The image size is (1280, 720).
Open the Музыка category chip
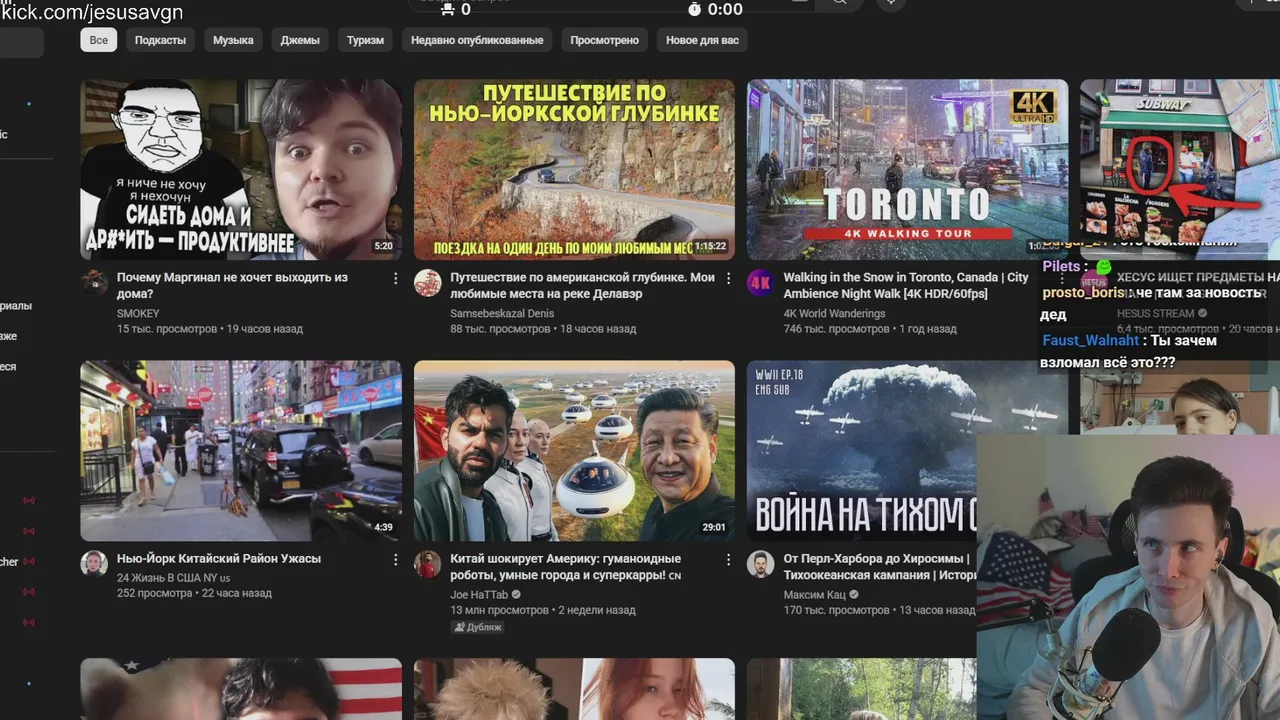pos(233,40)
